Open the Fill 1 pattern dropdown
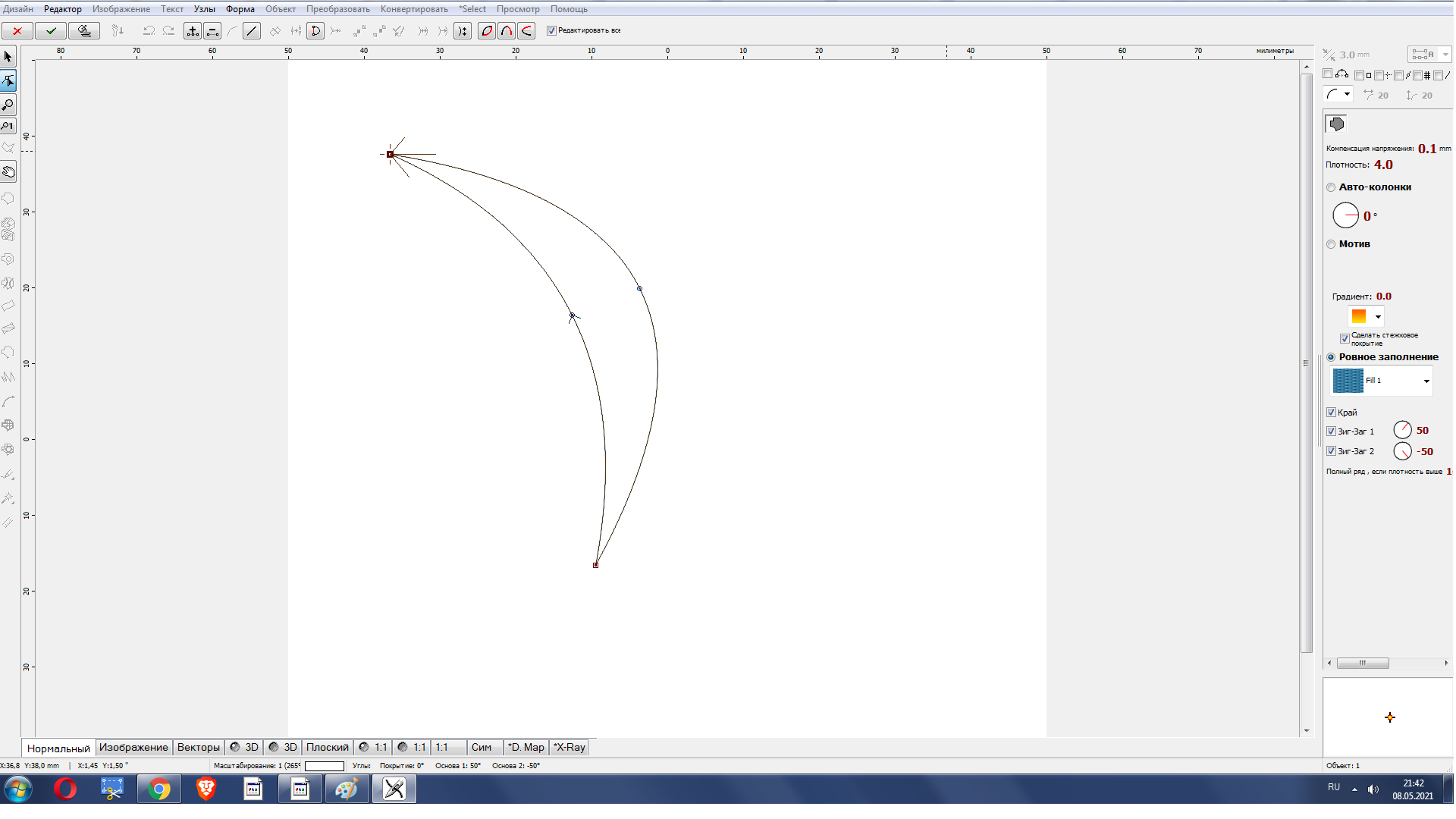 1426,381
